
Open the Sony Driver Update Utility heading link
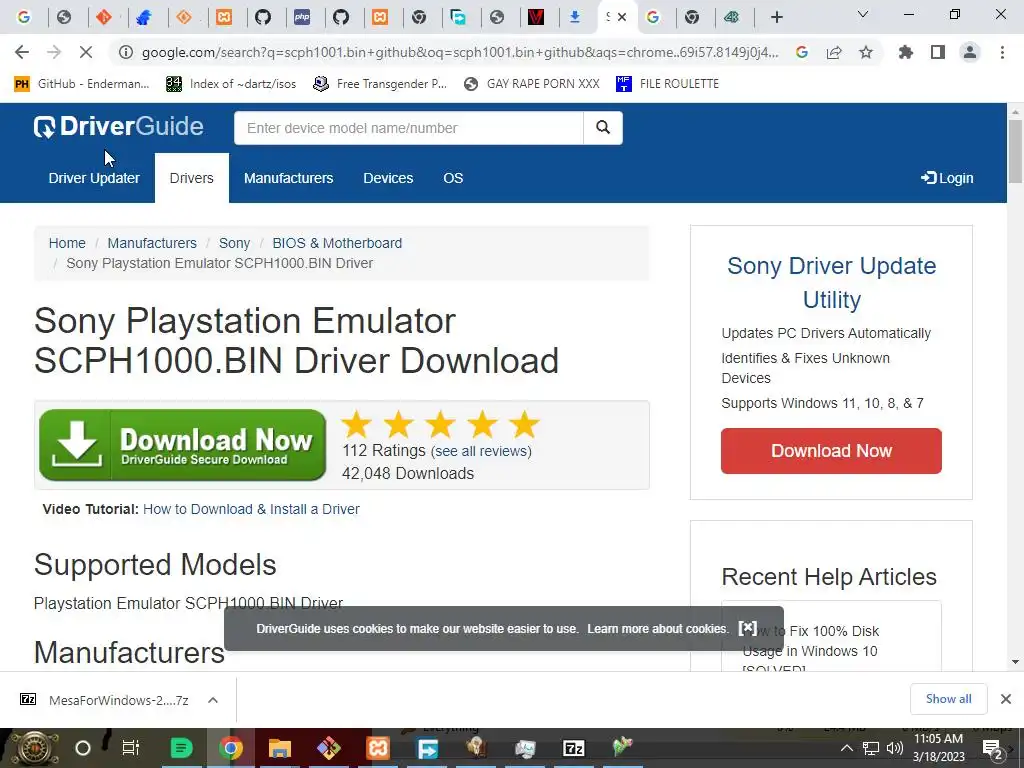click(x=831, y=283)
